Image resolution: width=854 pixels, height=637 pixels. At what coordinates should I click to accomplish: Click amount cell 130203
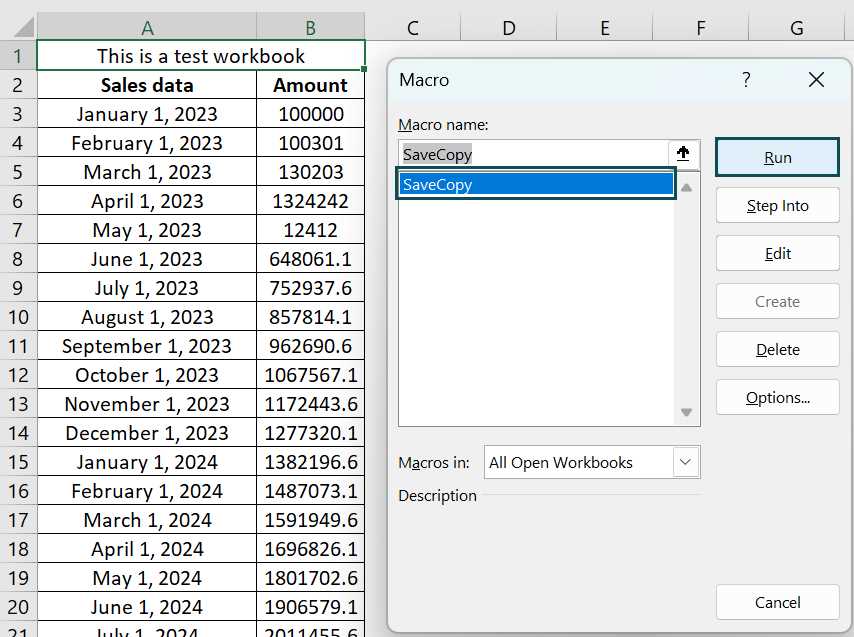coord(310,172)
